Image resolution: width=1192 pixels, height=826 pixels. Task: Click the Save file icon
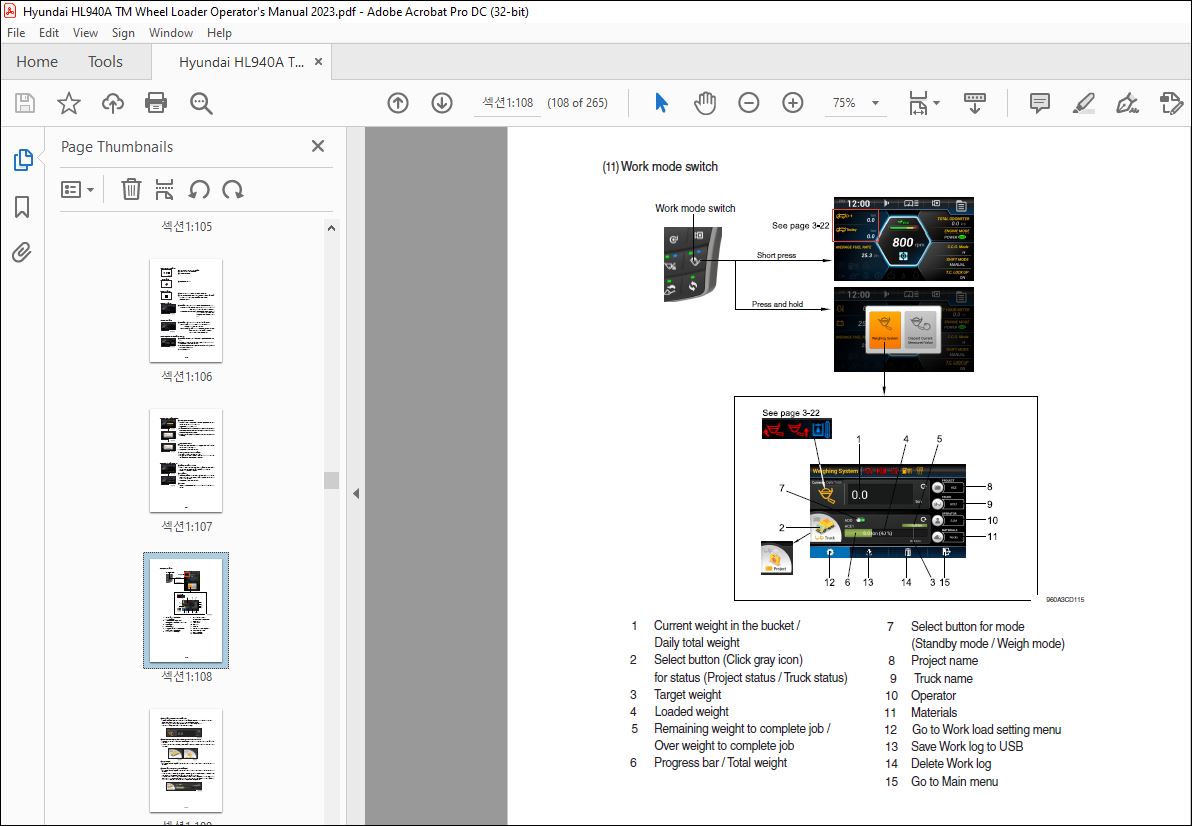click(25, 103)
